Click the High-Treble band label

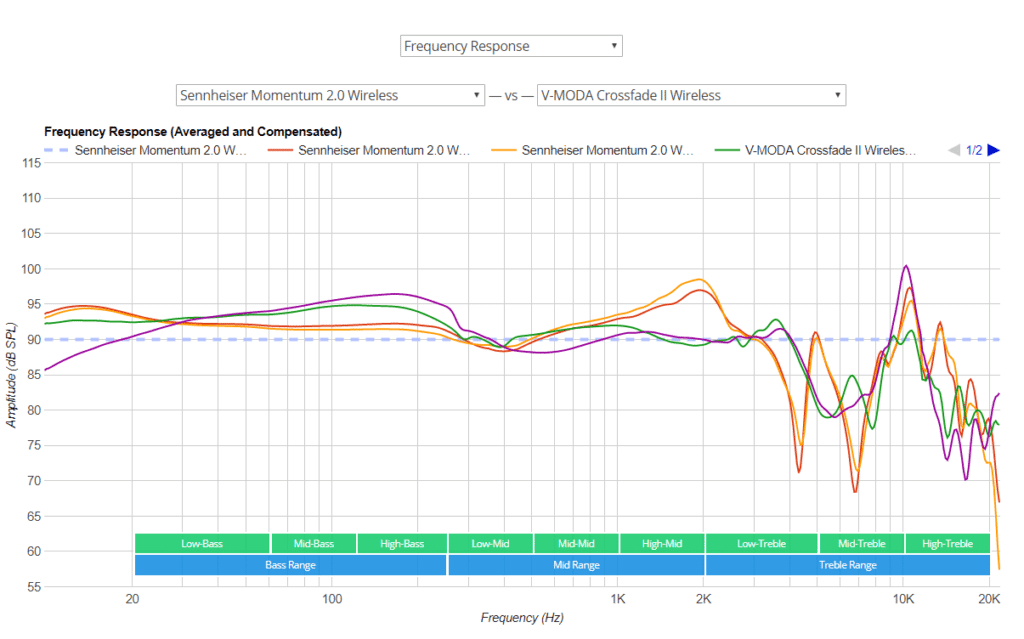tap(948, 544)
